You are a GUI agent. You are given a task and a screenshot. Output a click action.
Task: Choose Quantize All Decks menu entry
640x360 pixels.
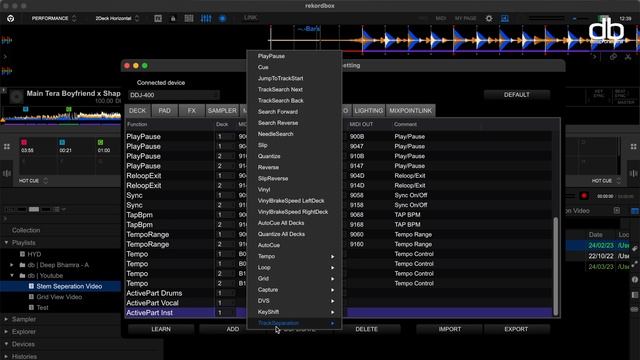294,234
